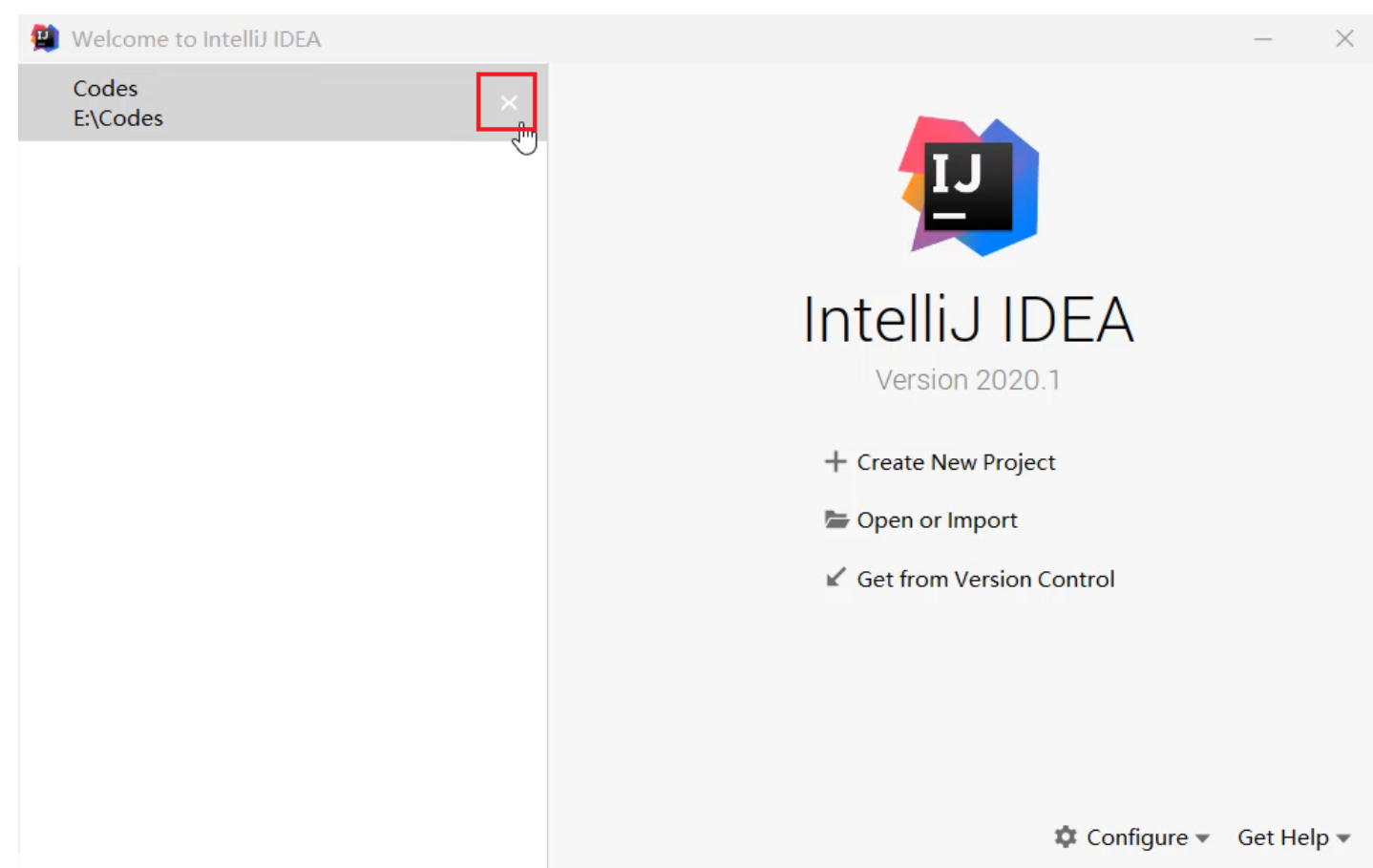Remove Codes from recent projects list
Image resolution: width=1373 pixels, height=868 pixels.
508,102
